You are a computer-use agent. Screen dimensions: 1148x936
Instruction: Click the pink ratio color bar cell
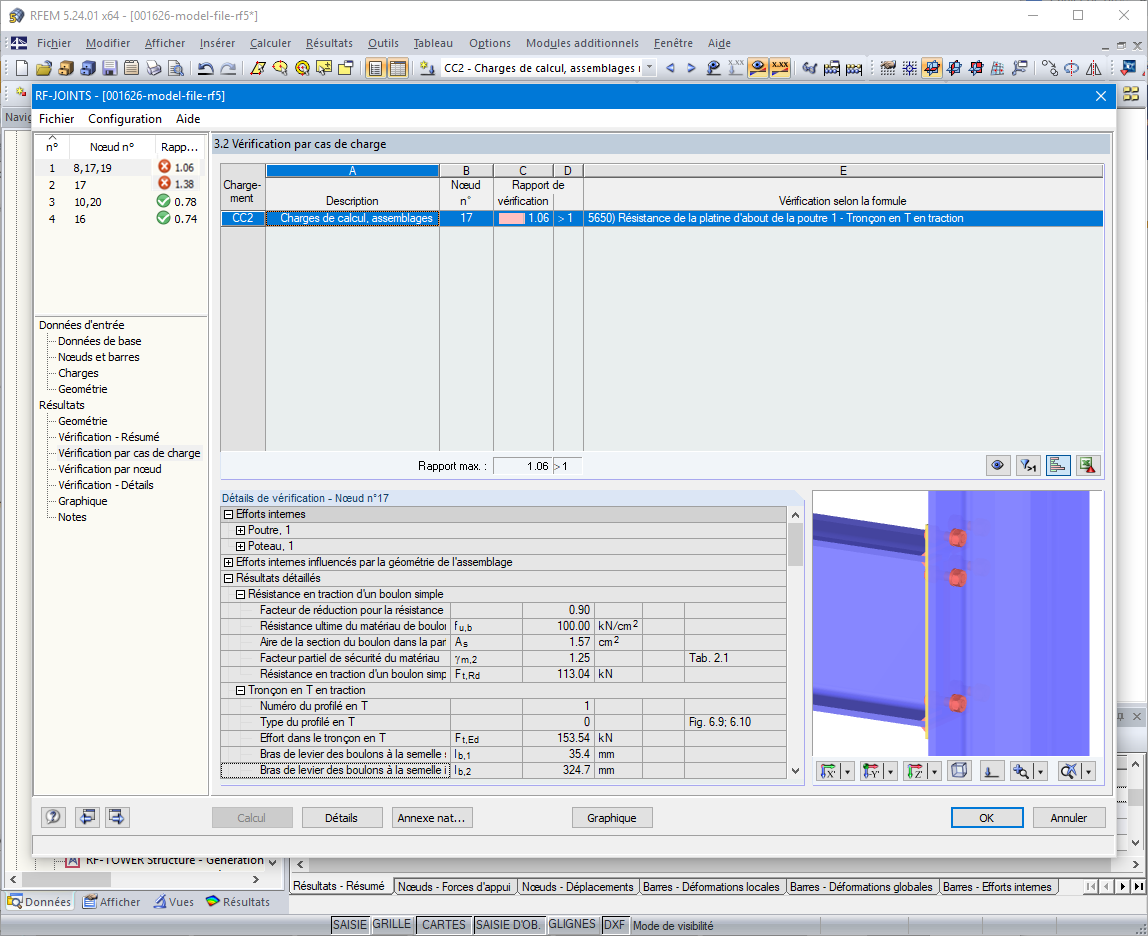pyautogui.click(x=511, y=218)
